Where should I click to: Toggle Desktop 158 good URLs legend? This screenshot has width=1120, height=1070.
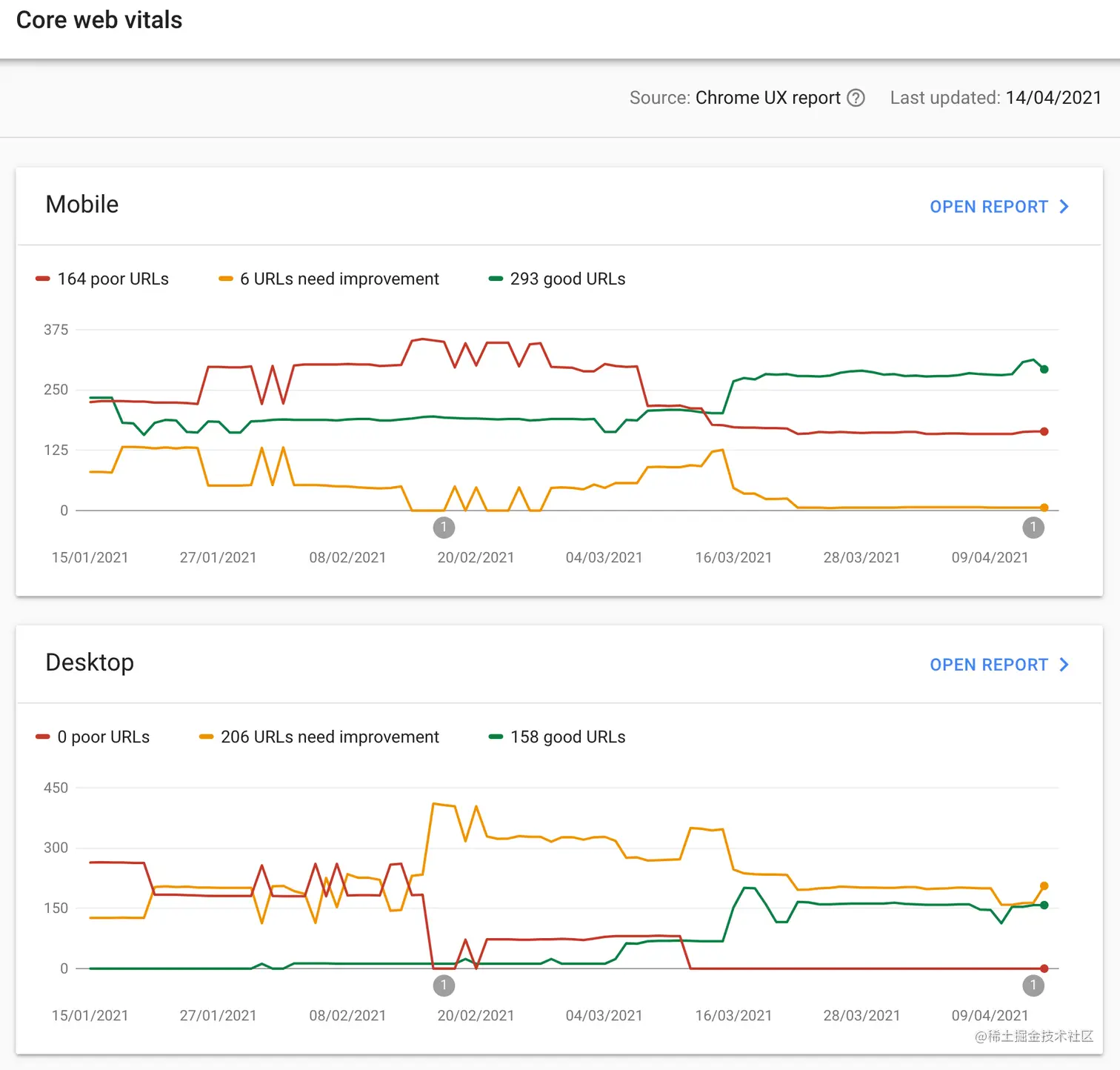tap(558, 737)
